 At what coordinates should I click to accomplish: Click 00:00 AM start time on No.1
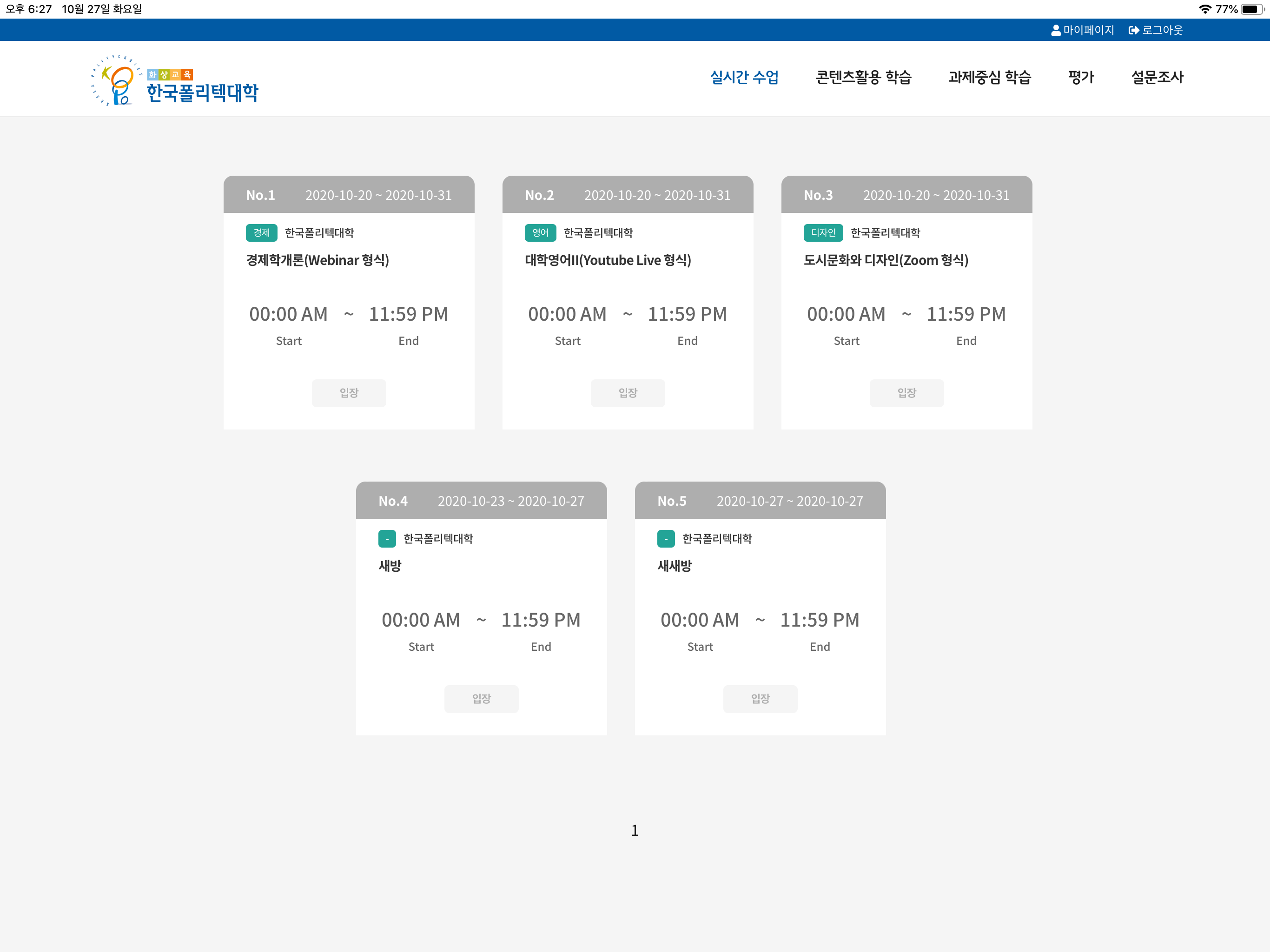tap(288, 314)
